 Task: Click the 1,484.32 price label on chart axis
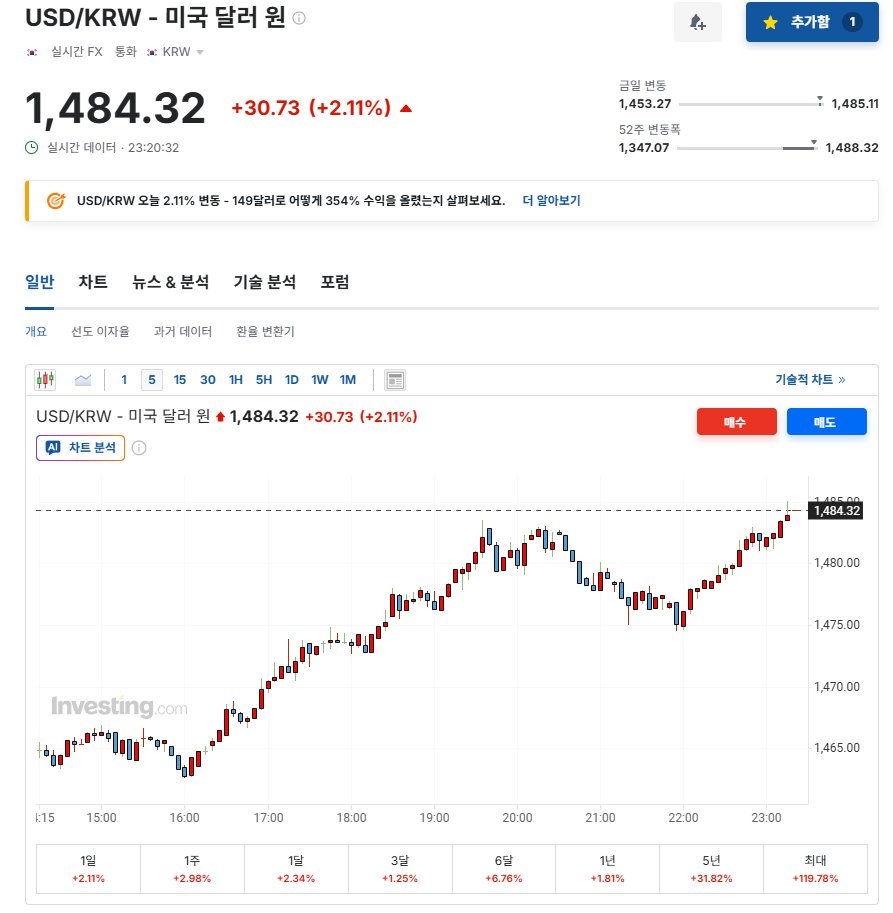pos(836,511)
